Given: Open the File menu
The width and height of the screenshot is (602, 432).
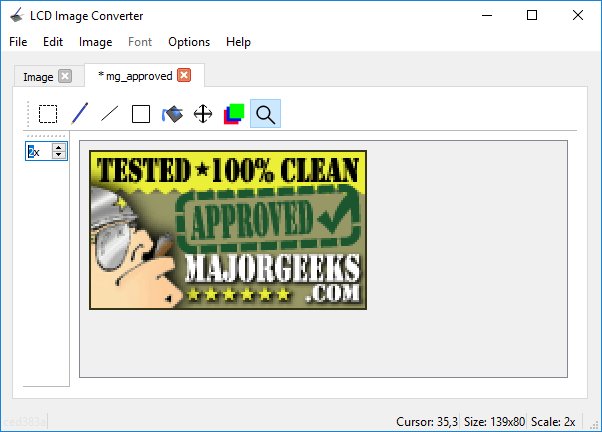Looking at the screenshot, I should [18, 42].
